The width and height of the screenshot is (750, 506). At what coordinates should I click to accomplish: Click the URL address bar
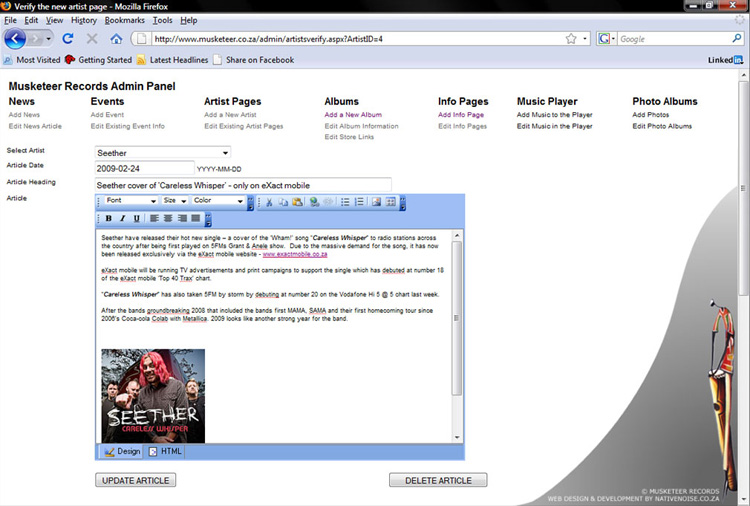pos(356,39)
